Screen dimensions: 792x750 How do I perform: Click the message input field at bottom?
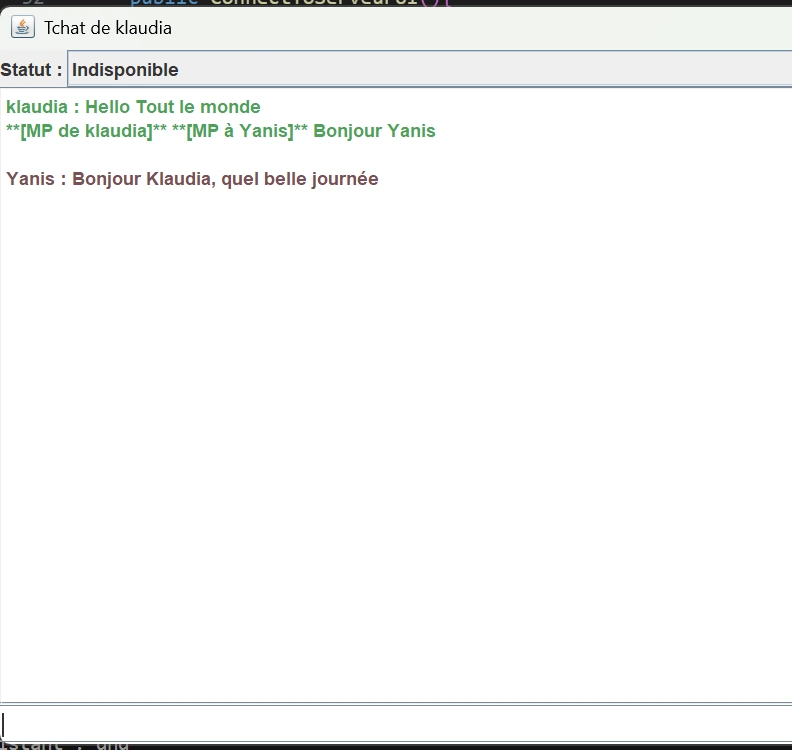[396, 723]
